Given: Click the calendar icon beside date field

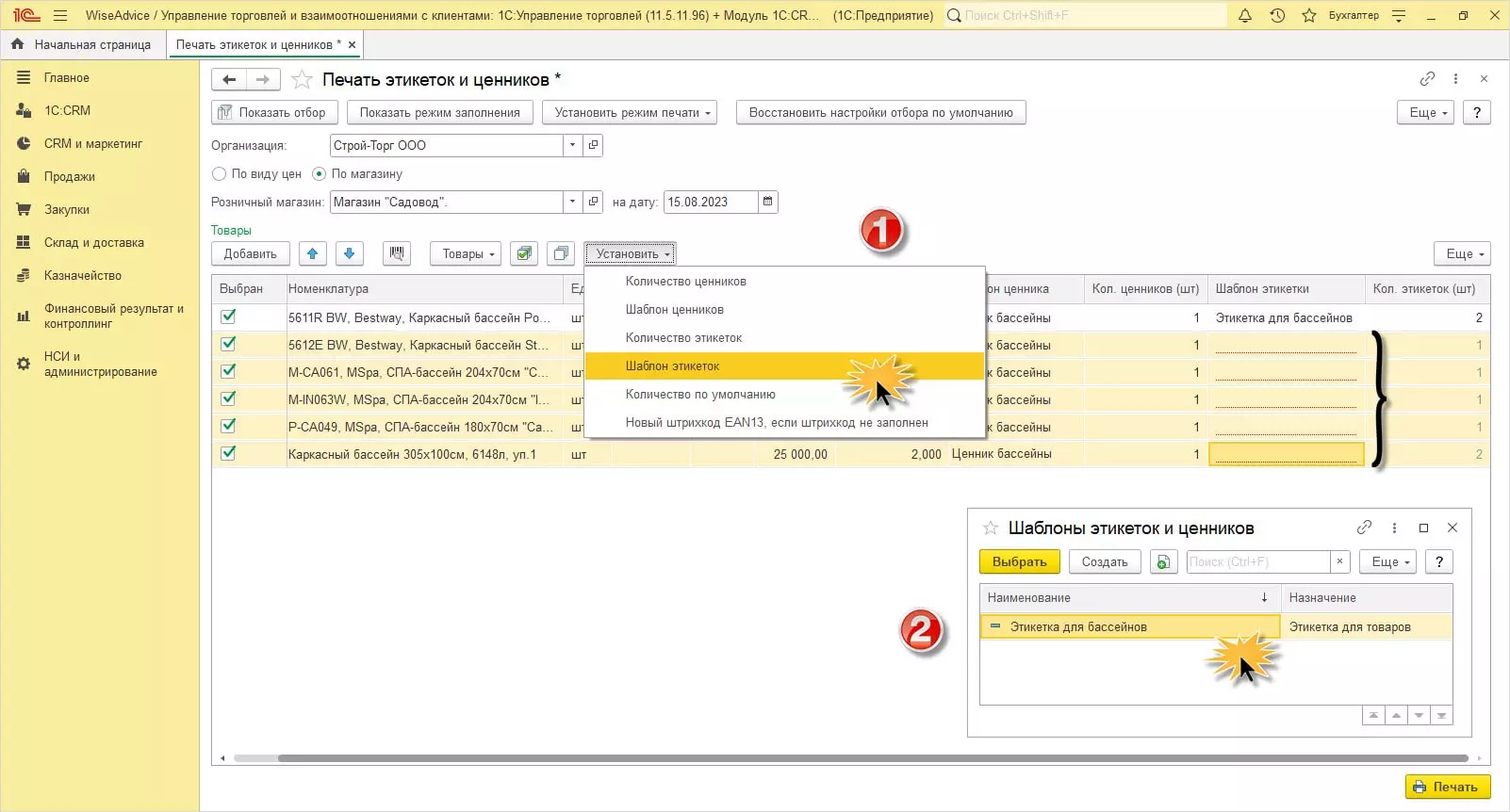Looking at the screenshot, I should [768, 202].
